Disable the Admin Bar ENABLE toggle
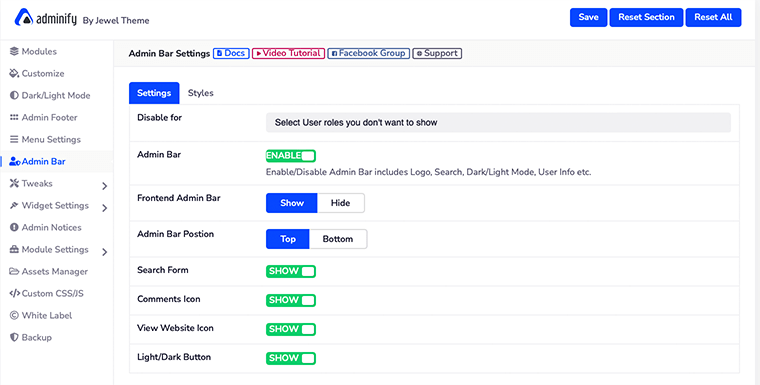The image size is (760, 385). (291, 156)
